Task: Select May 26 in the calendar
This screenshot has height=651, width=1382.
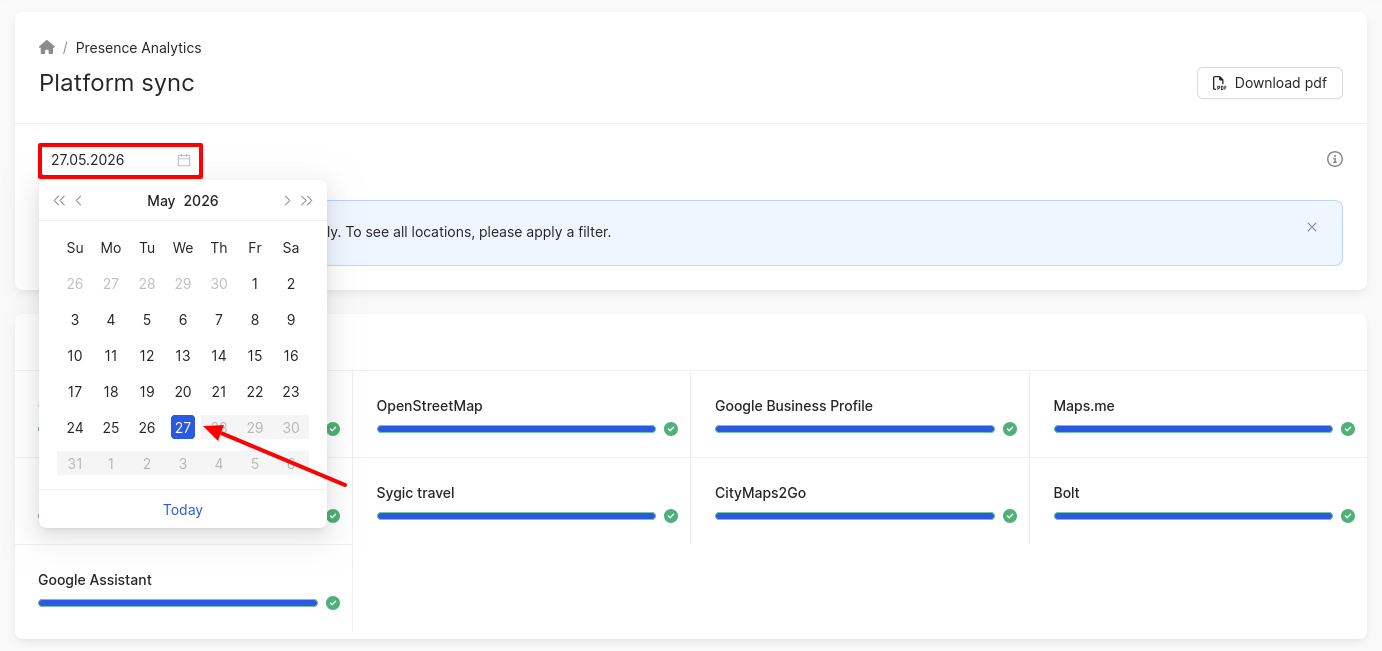Action: click(x=147, y=428)
